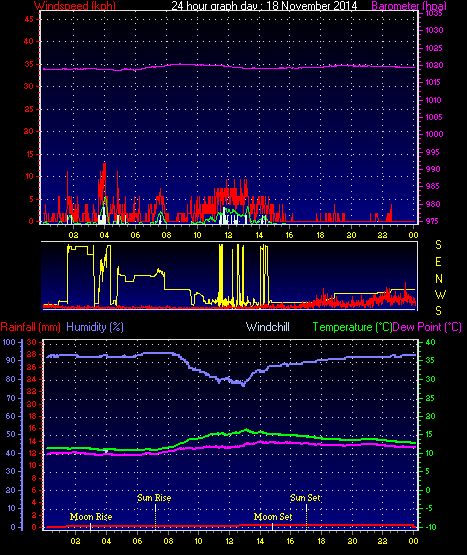Image resolution: width=467 pixels, height=555 pixels.
Task: Click the '100' humidity scale value
Action: [x=9, y=342]
